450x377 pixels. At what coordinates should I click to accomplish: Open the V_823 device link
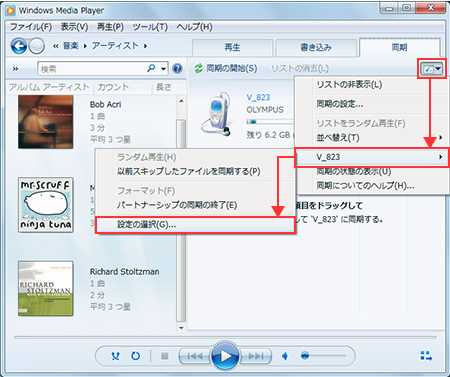(x=258, y=97)
